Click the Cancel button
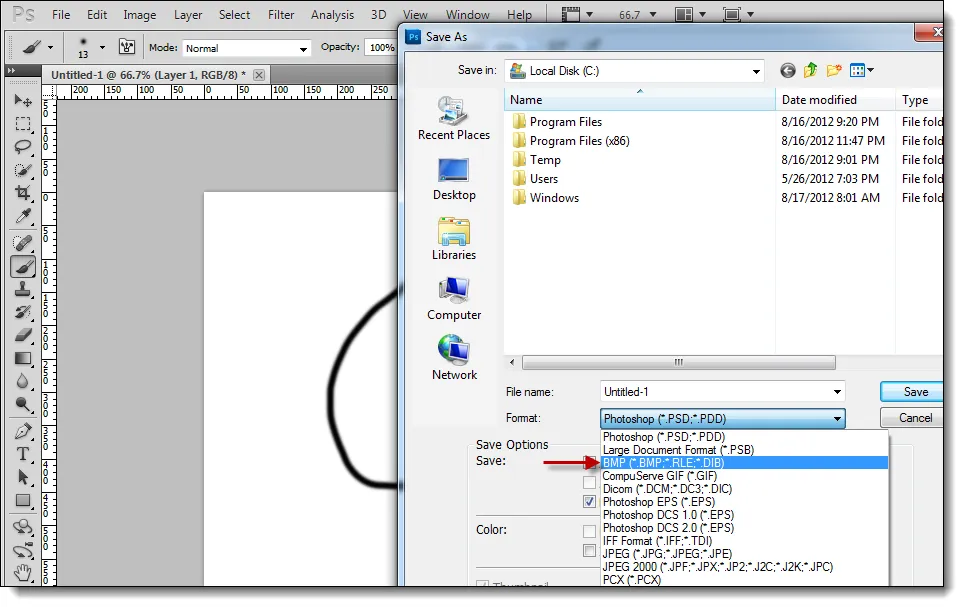The image size is (964, 607). (912, 418)
